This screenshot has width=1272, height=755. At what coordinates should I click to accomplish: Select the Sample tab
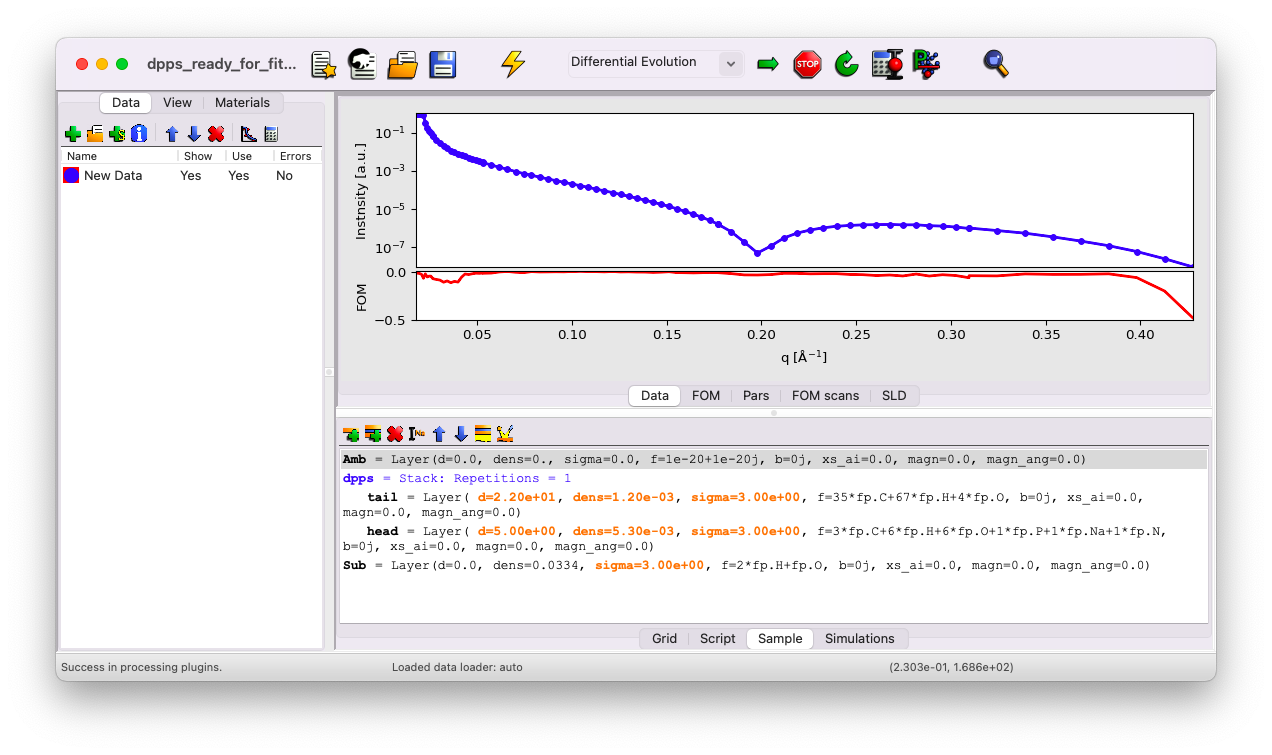point(780,638)
